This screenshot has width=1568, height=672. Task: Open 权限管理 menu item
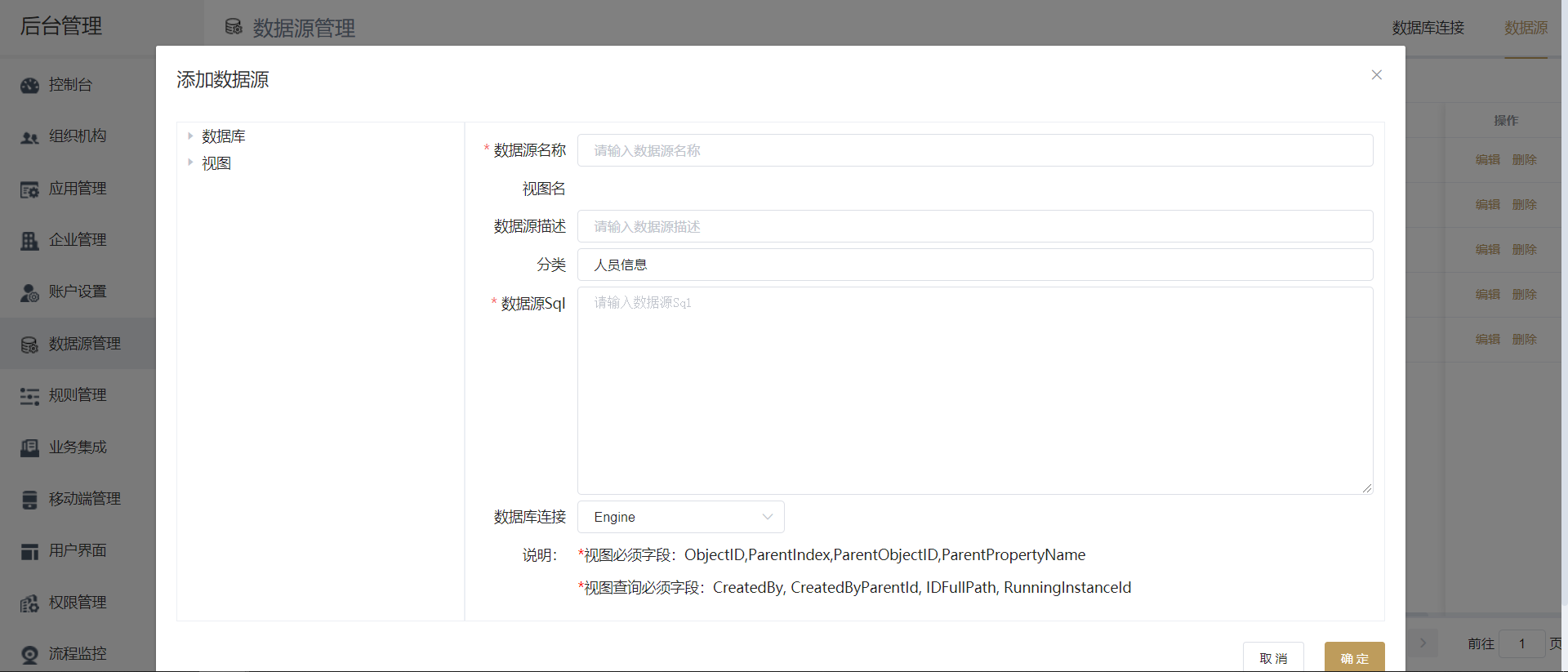coord(78,603)
